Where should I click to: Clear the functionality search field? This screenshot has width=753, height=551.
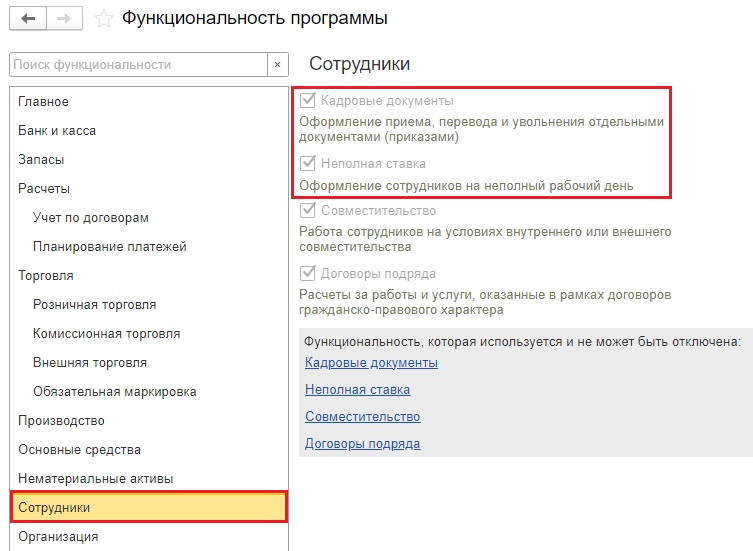pyautogui.click(x=278, y=64)
